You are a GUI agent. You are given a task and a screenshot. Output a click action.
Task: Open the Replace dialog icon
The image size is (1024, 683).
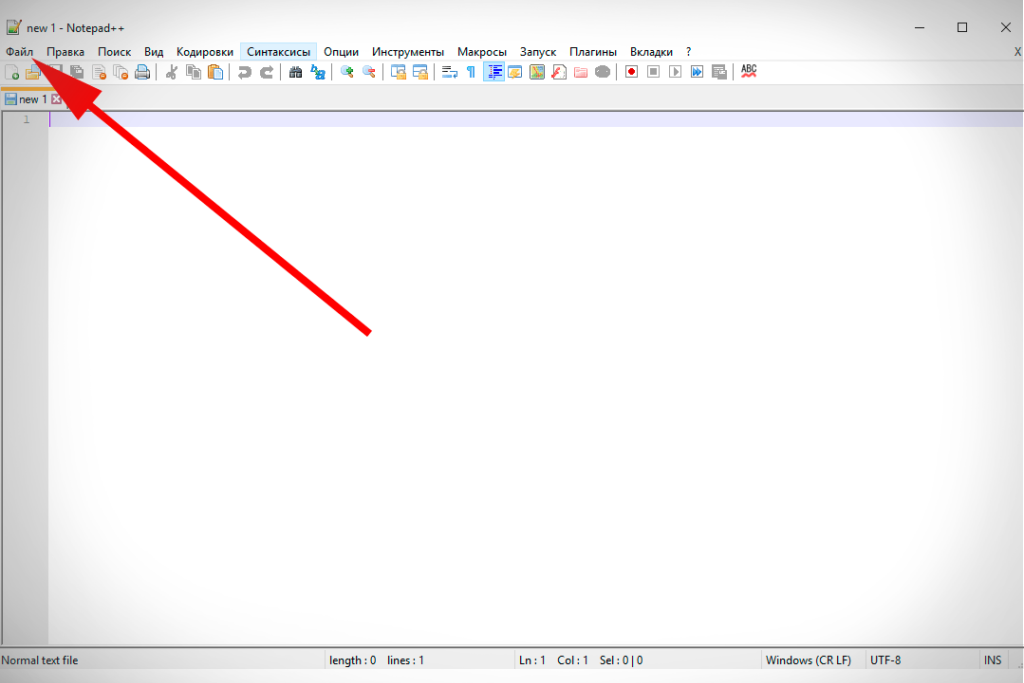[318, 72]
